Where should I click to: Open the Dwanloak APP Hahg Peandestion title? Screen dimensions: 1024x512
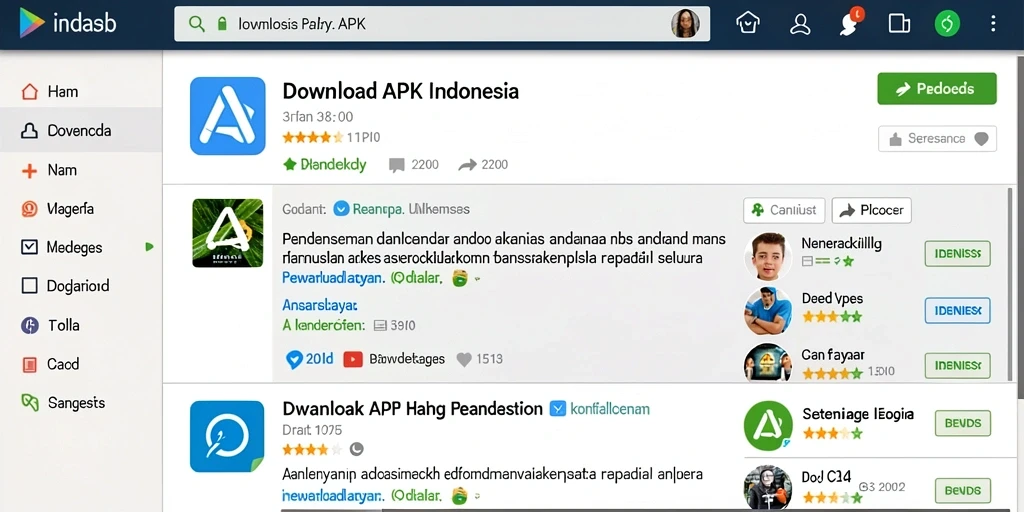click(413, 409)
